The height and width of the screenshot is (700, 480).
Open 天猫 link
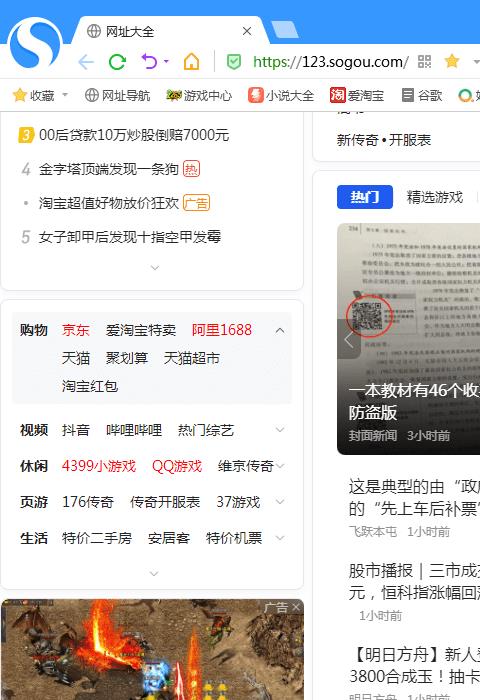coord(75,358)
